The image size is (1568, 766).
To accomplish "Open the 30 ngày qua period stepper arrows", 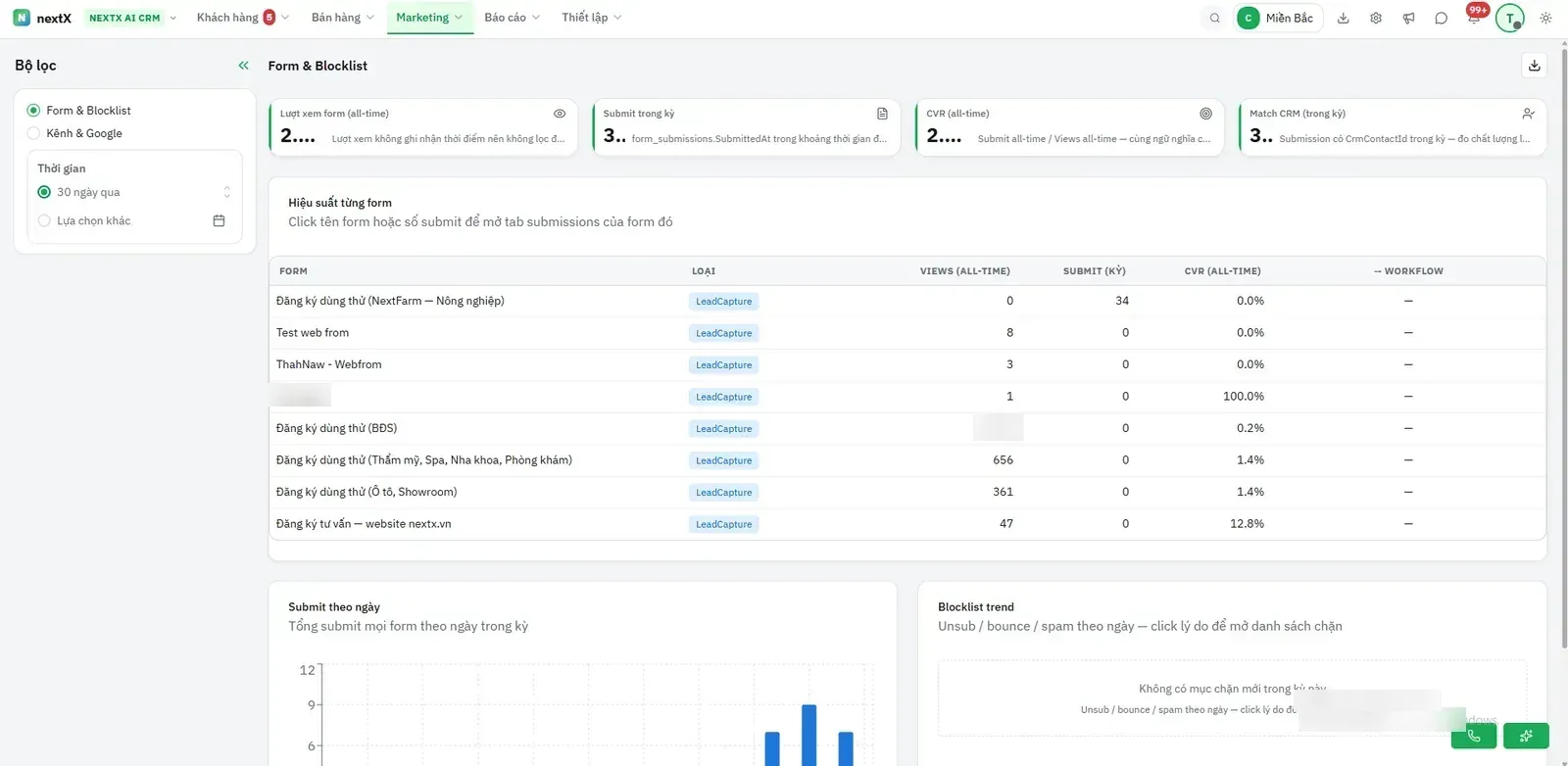I will [x=227, y=192].
